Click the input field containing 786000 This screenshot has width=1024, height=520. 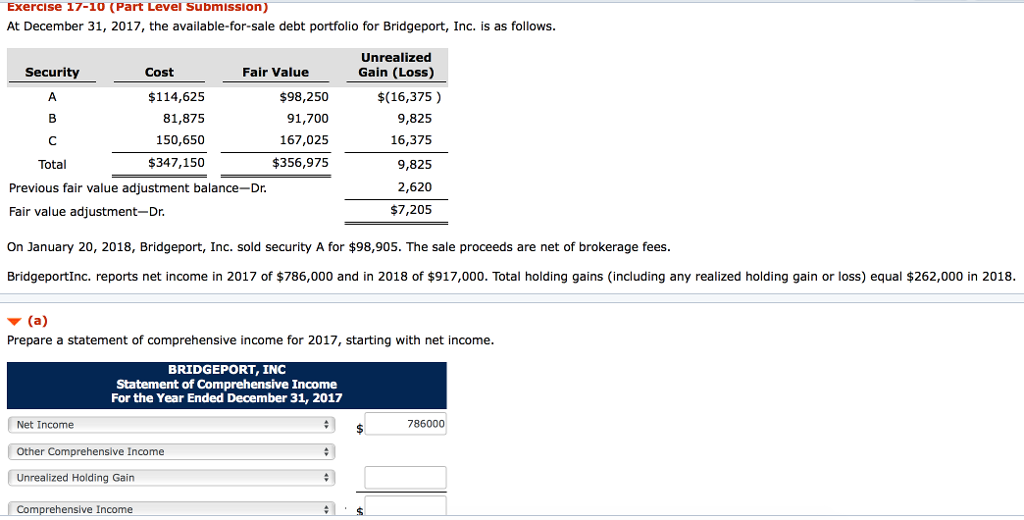pyautogui.click(x=405, y=424)
